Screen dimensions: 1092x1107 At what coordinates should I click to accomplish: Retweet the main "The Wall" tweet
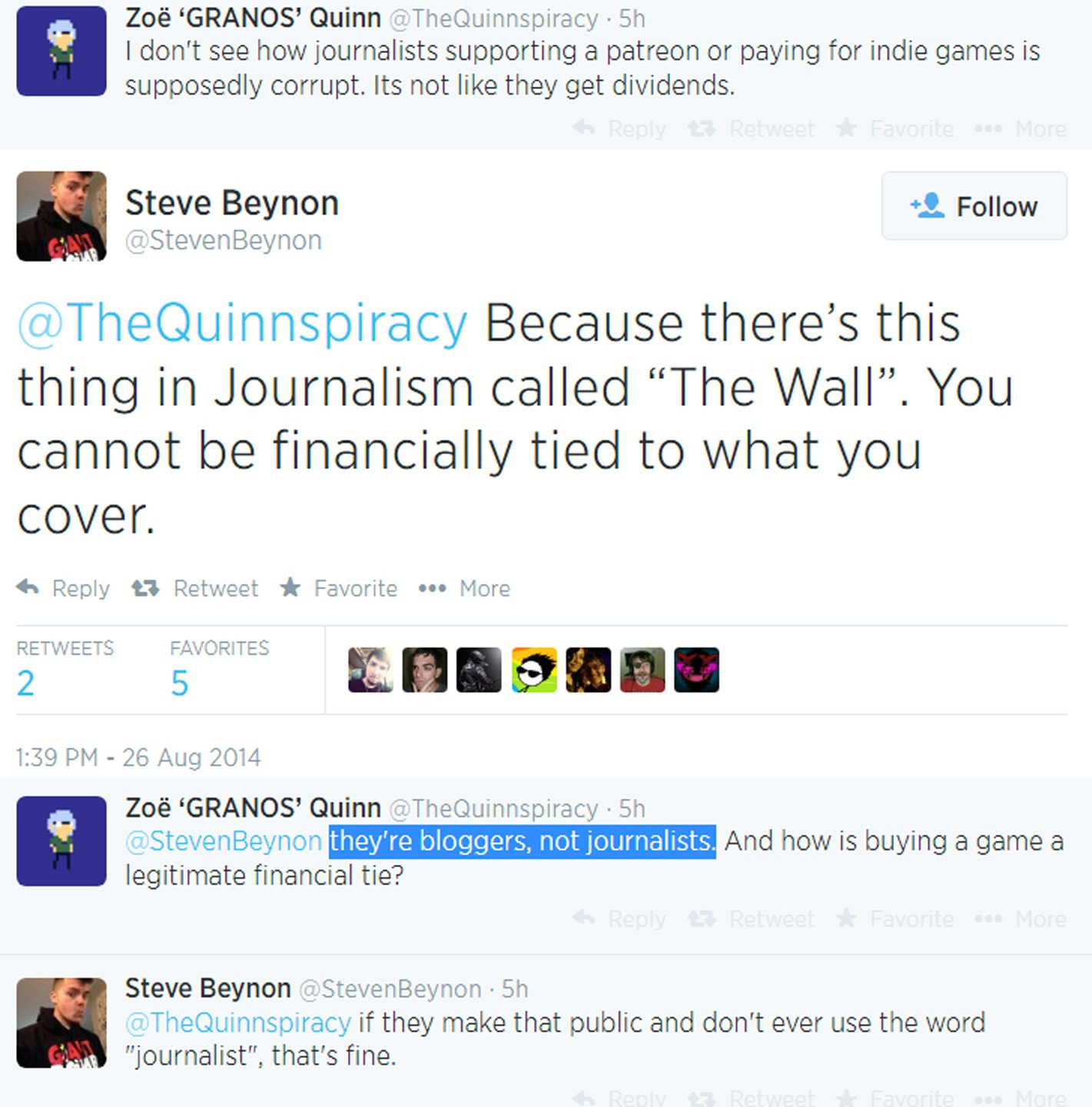[x=194, y=588]
